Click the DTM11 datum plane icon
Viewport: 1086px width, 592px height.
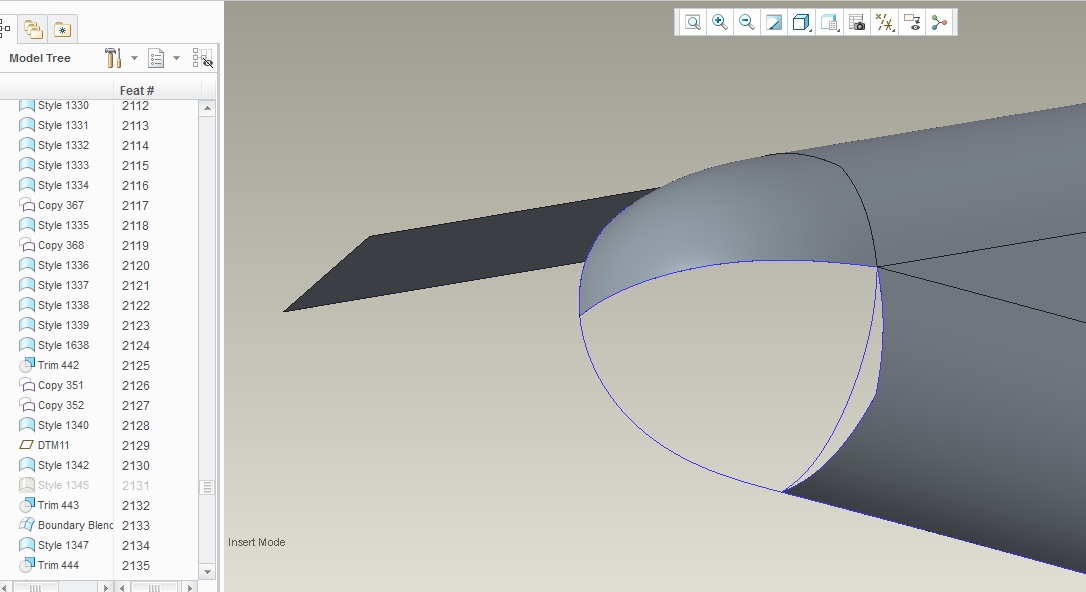26,445
